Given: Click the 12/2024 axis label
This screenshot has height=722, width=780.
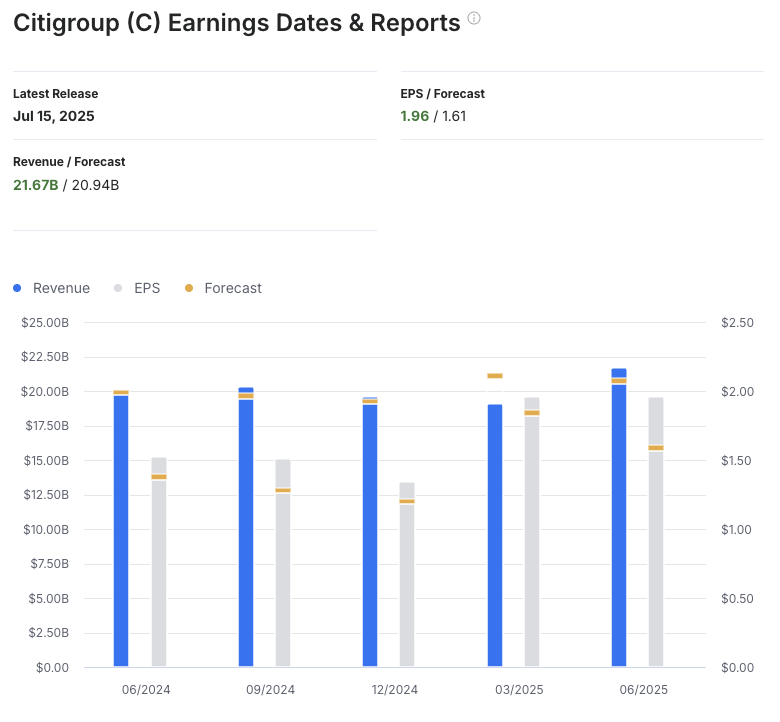Looking at the screenshot, I should pos(395,690).
